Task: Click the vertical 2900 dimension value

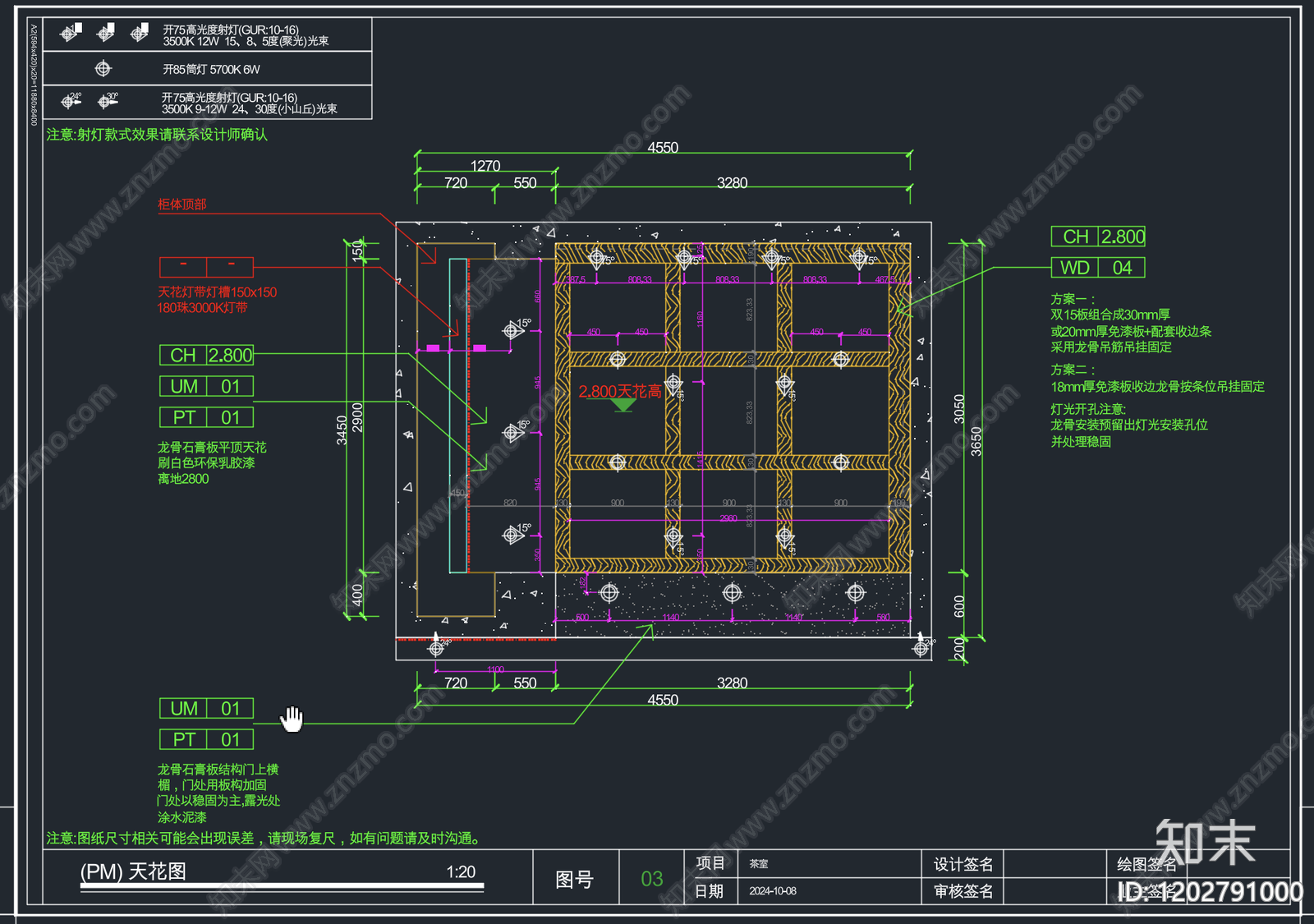Action: [357, 417]
